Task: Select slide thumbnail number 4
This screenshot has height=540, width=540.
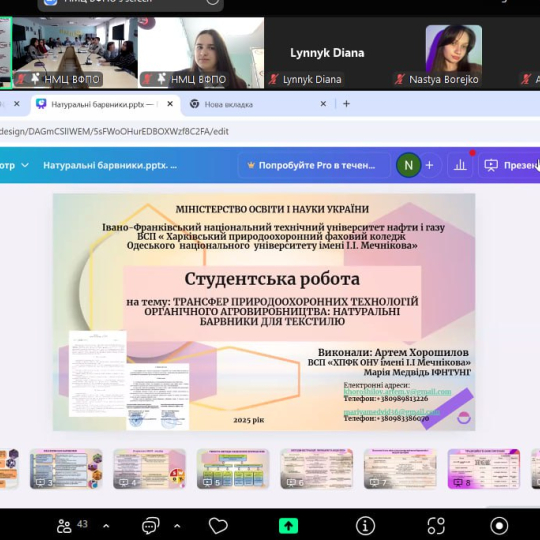Action: tap(149, 469)
